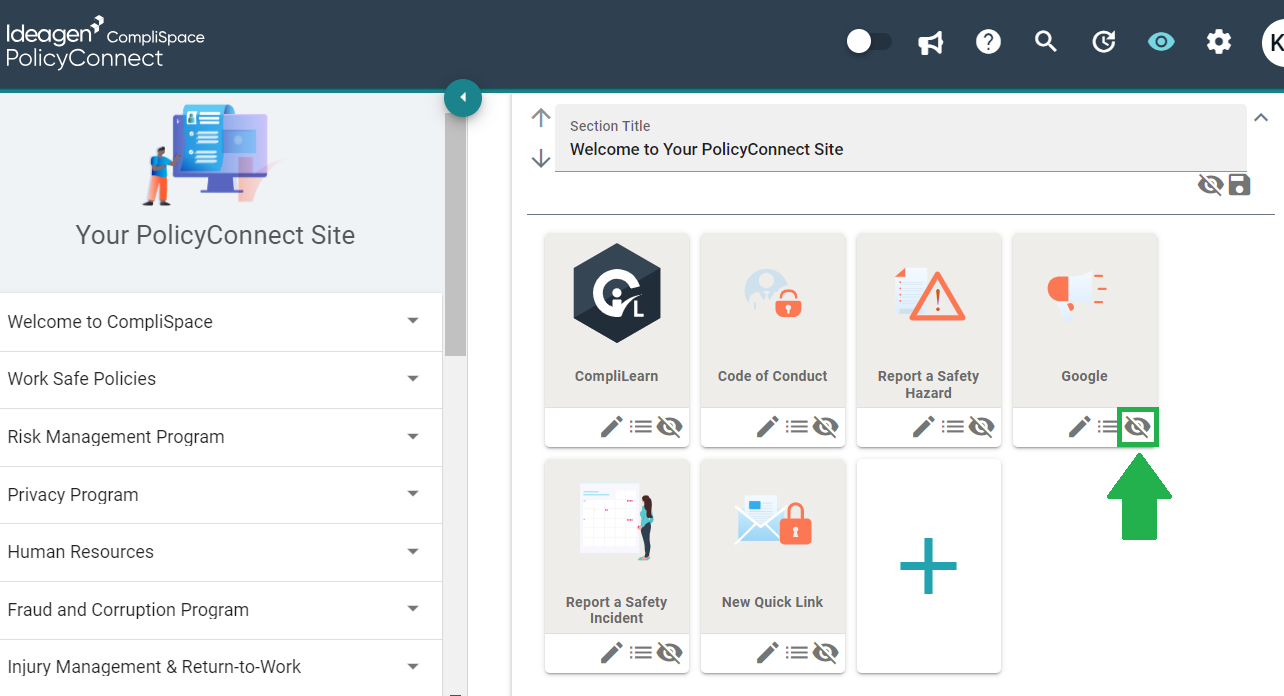Screen dimensions: 1284x696
Task: Open the CompliLearn tile
Action: point(617,320)
